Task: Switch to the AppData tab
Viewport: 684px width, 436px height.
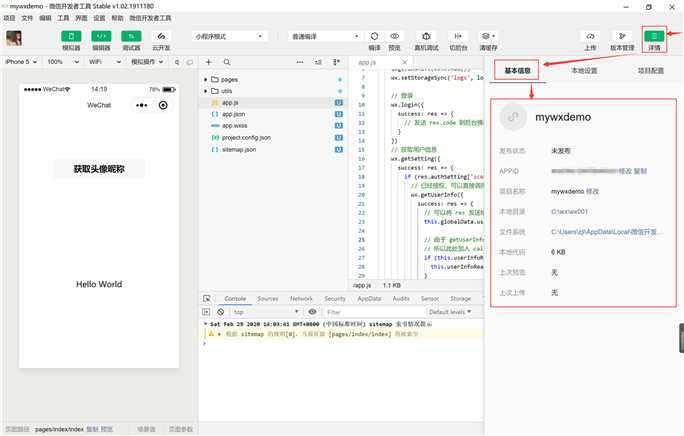Action: coord(369,299)
